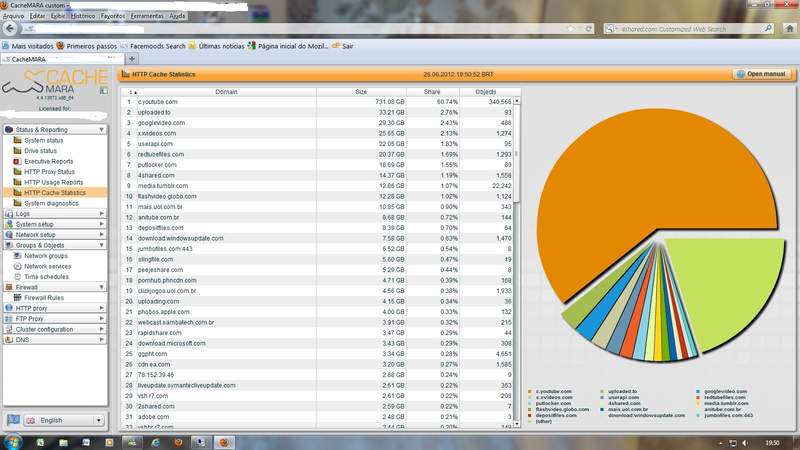
Task: Open the Ajuda menu
Action: 177,16
